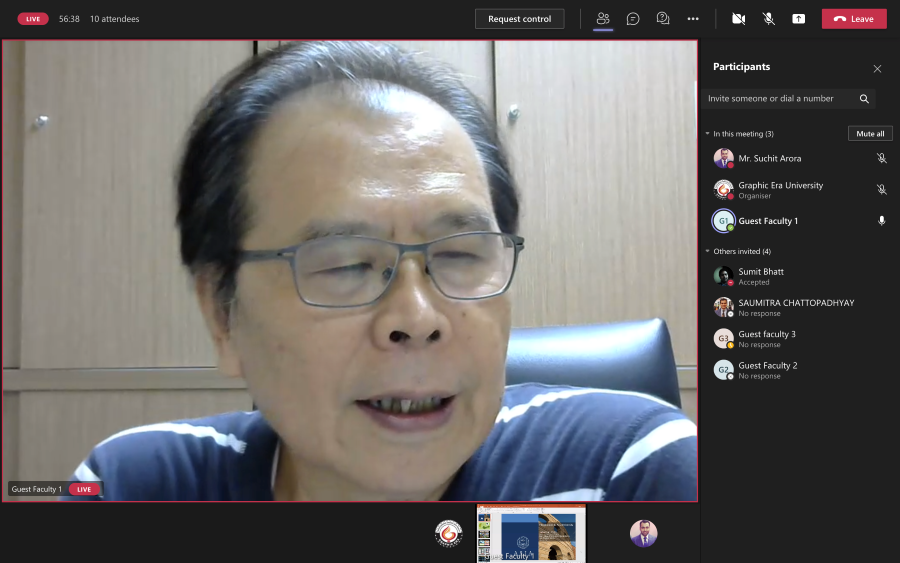This screenshot has width=900, height=563.
Task: Open the More actions ellipsis menu
Action: point(693,18)
